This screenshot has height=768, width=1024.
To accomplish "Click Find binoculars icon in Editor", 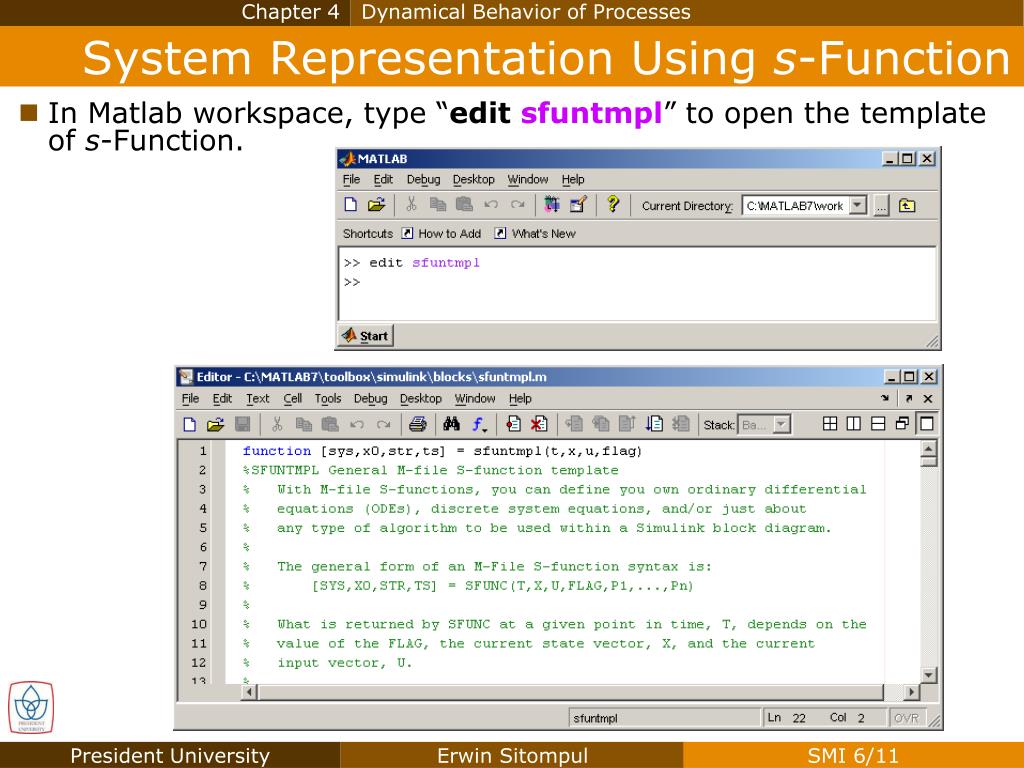I will [x=451, y=424].
